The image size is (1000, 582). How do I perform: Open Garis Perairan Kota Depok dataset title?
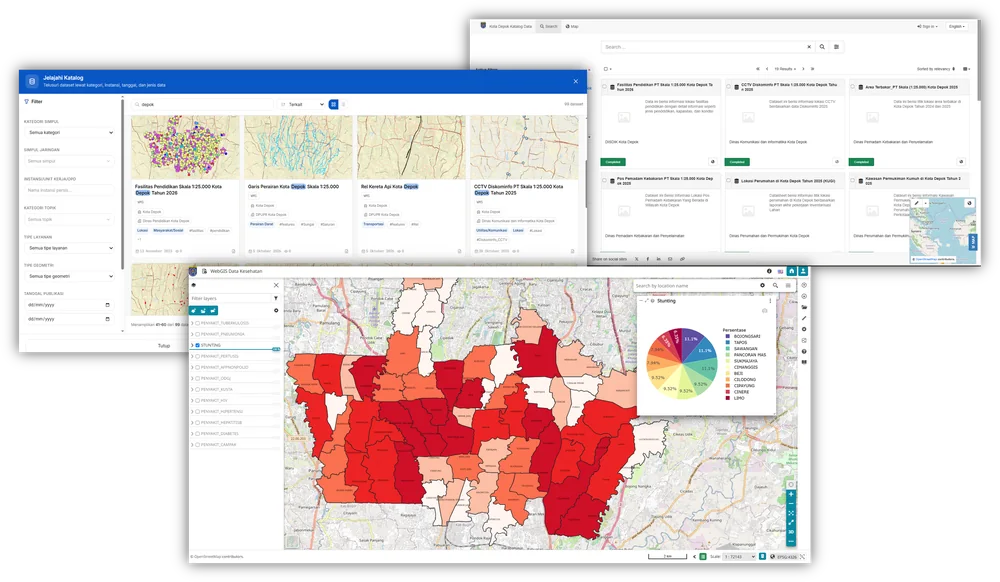click(293, 187)
